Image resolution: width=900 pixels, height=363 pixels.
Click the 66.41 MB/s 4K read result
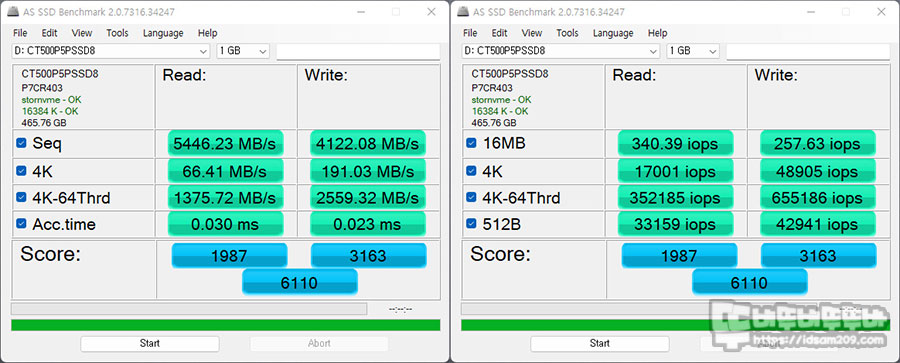[x=226, y=171]
